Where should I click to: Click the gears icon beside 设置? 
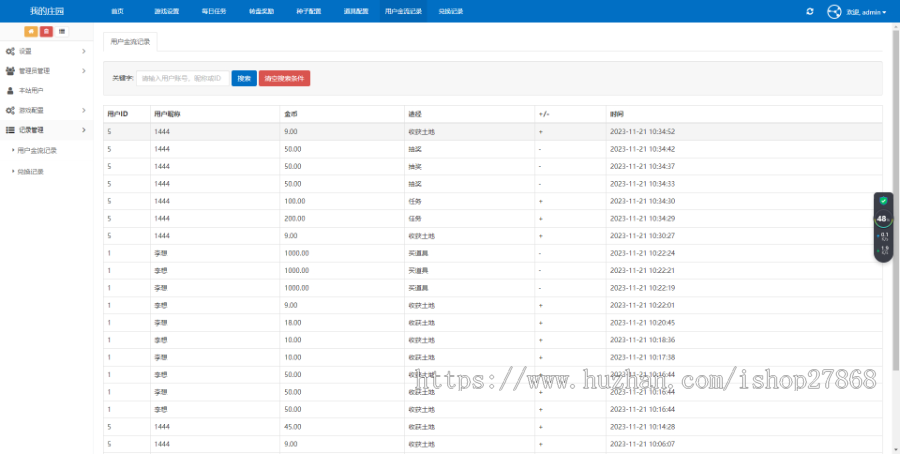[x=10, y=52]
